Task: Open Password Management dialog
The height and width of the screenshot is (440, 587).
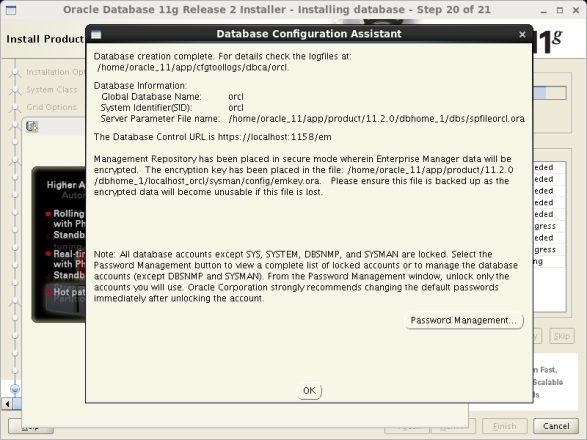Action: pyautogui.click(x=464, y=321)
